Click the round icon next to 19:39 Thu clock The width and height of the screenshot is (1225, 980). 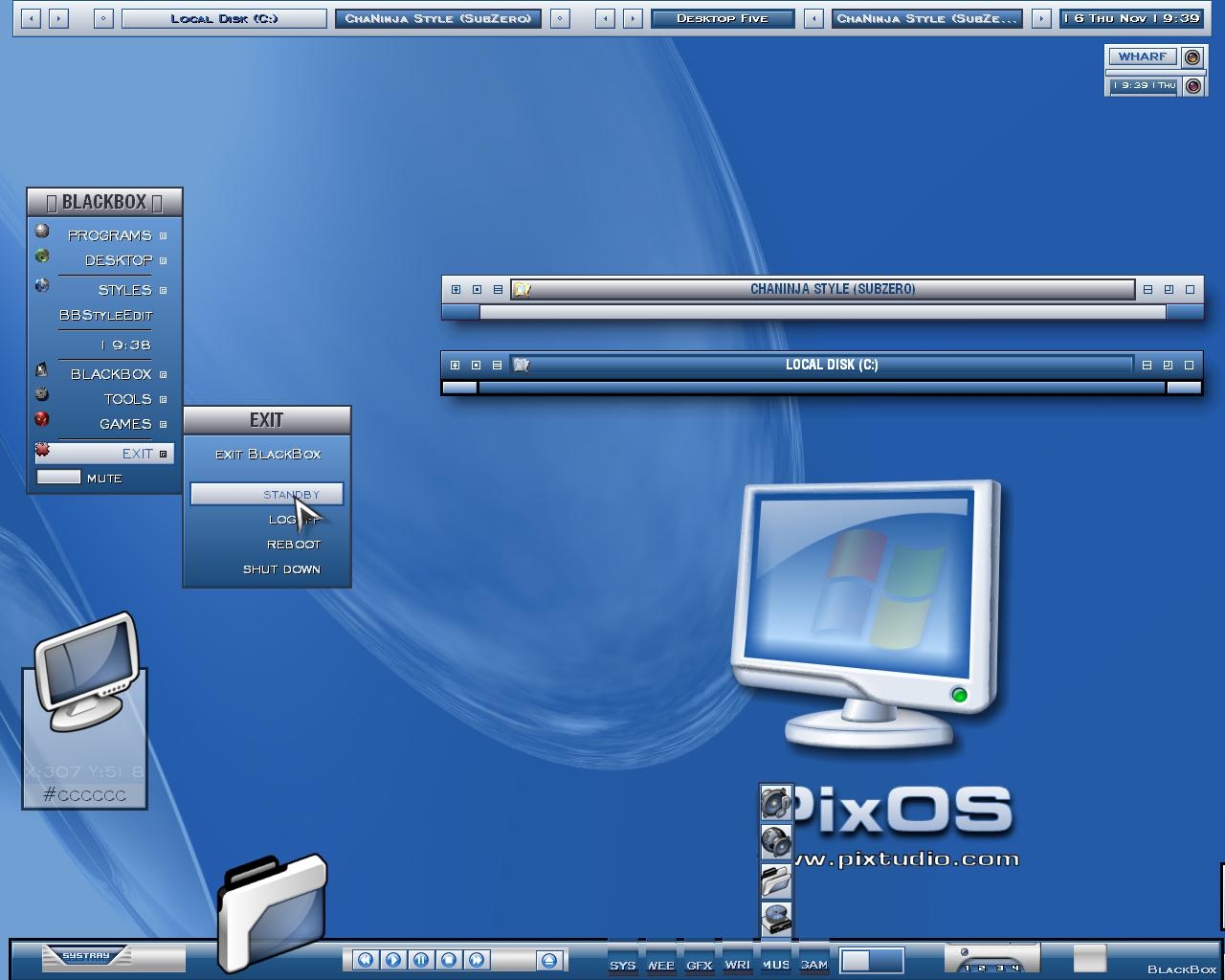coord(1192,86)
